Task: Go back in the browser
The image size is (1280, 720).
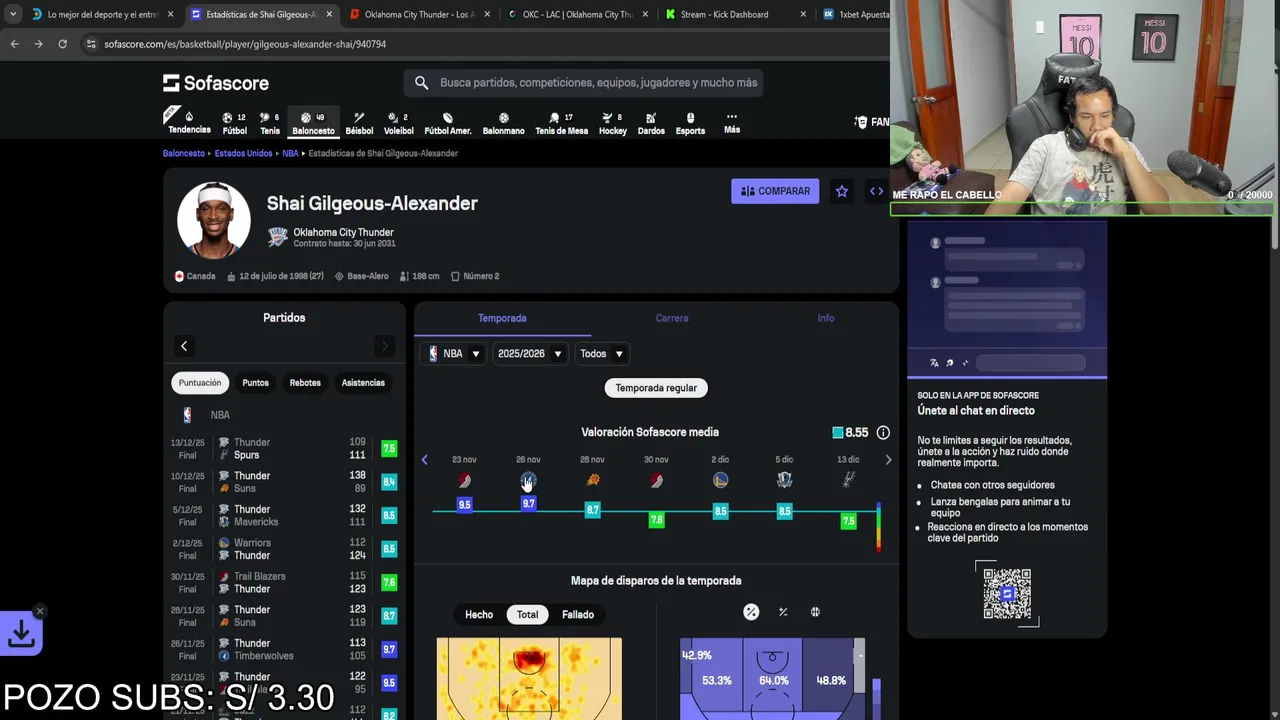Action: [14, 44]
